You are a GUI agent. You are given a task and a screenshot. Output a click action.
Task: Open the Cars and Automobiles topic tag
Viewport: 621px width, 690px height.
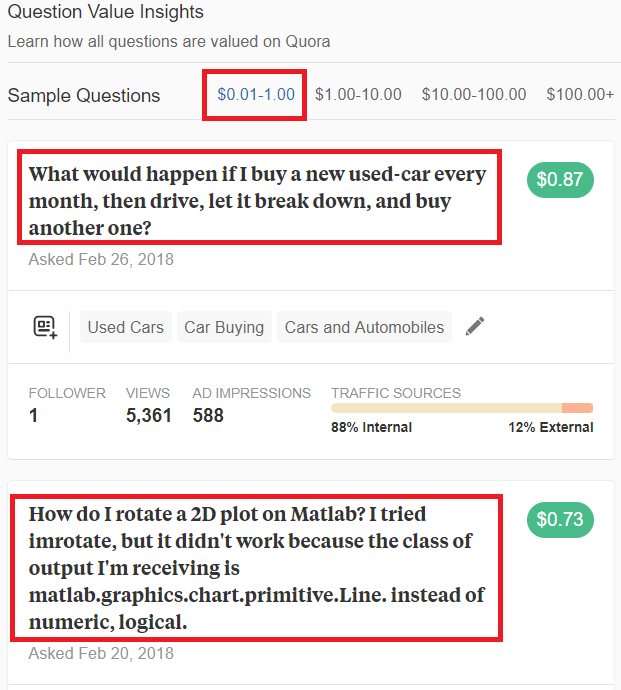pyautogui.click(x=364, y=327)
